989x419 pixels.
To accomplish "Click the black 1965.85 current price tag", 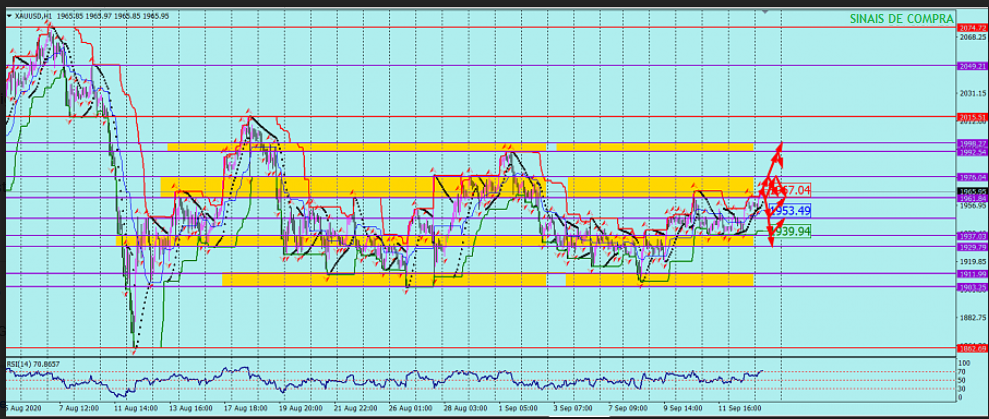I will click(972, 191).
